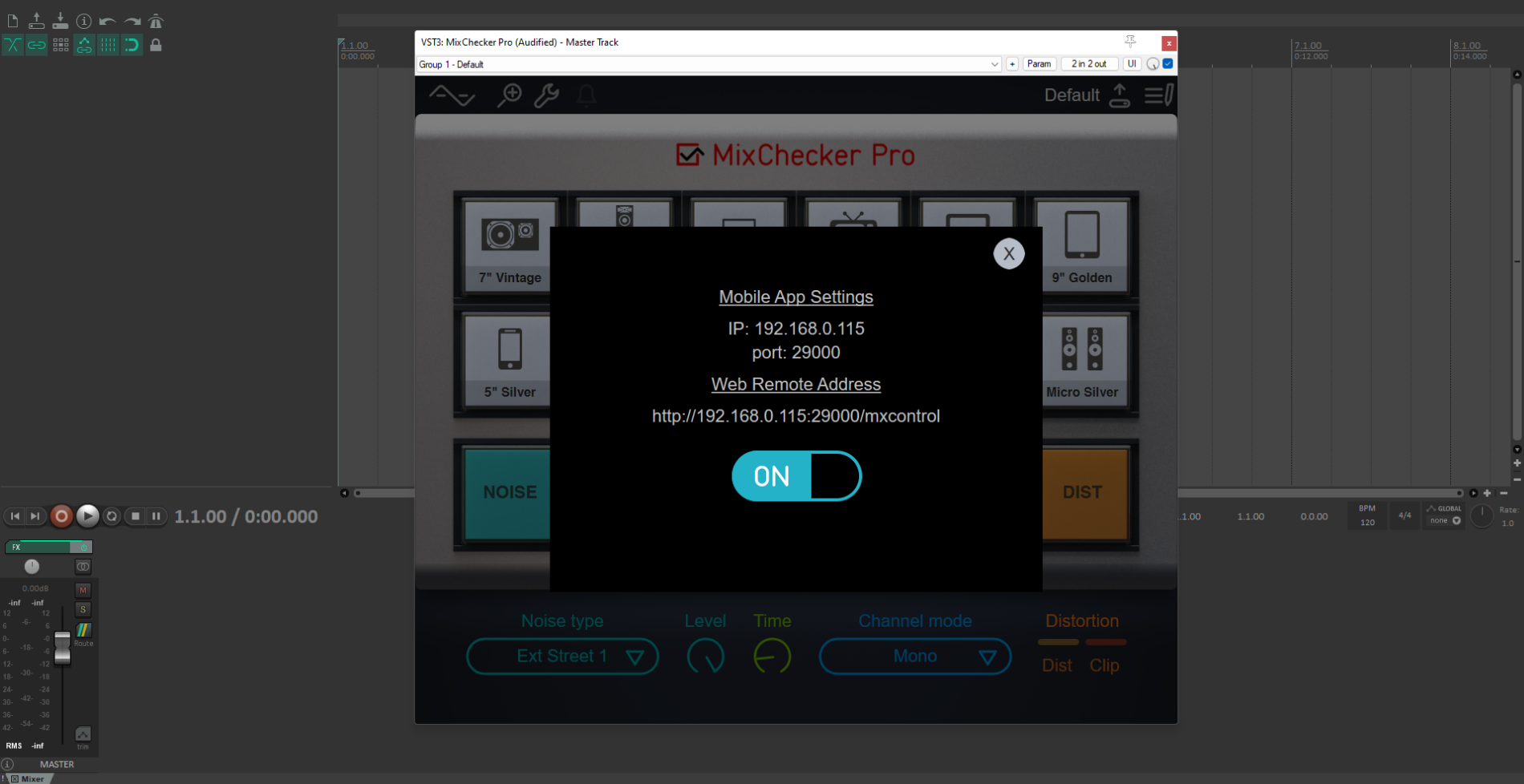Toggle envelope points move with items
The width and height of the screenshot is (1524, 784).
[x=83, y=45]
